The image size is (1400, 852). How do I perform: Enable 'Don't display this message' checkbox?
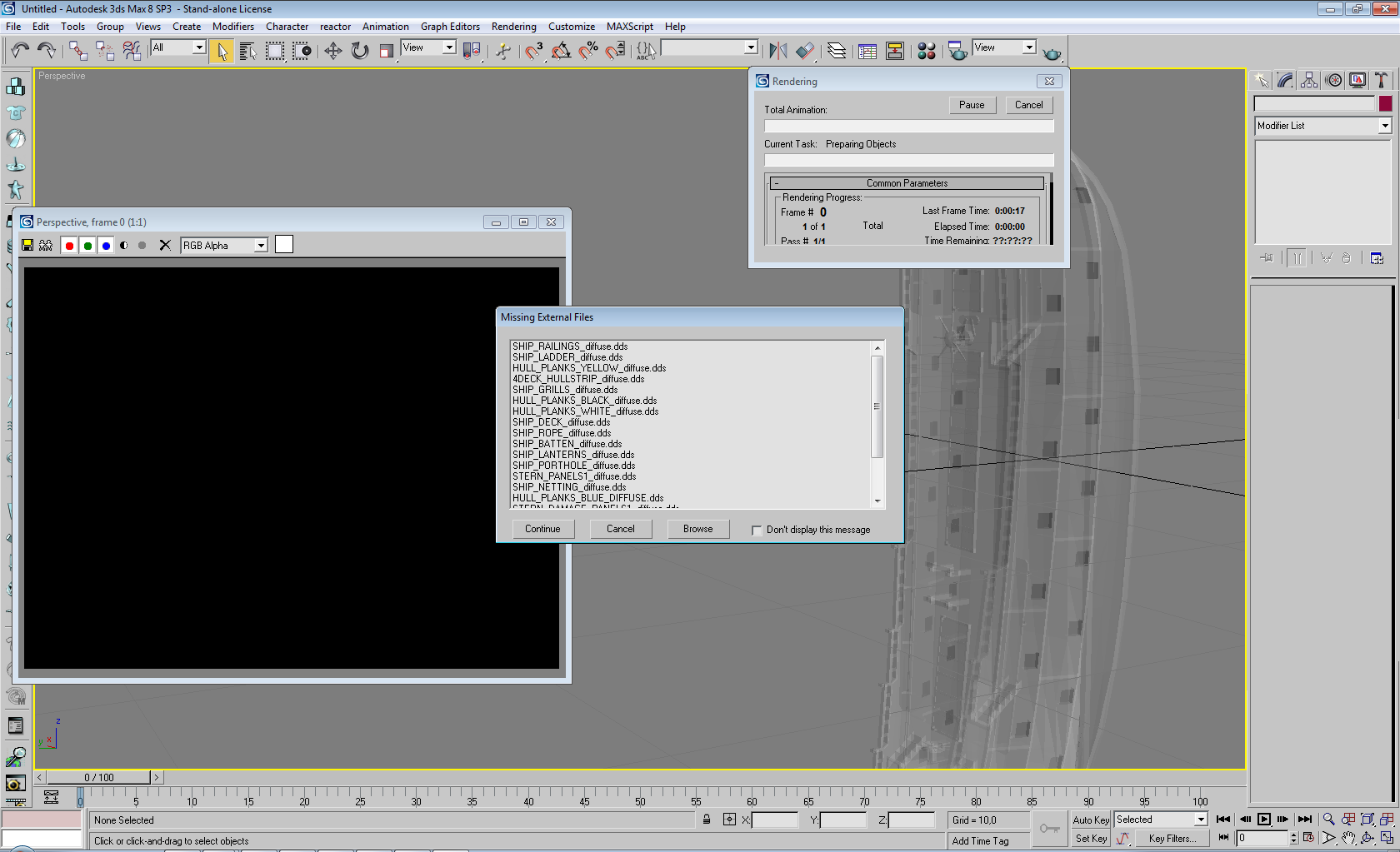757,531
